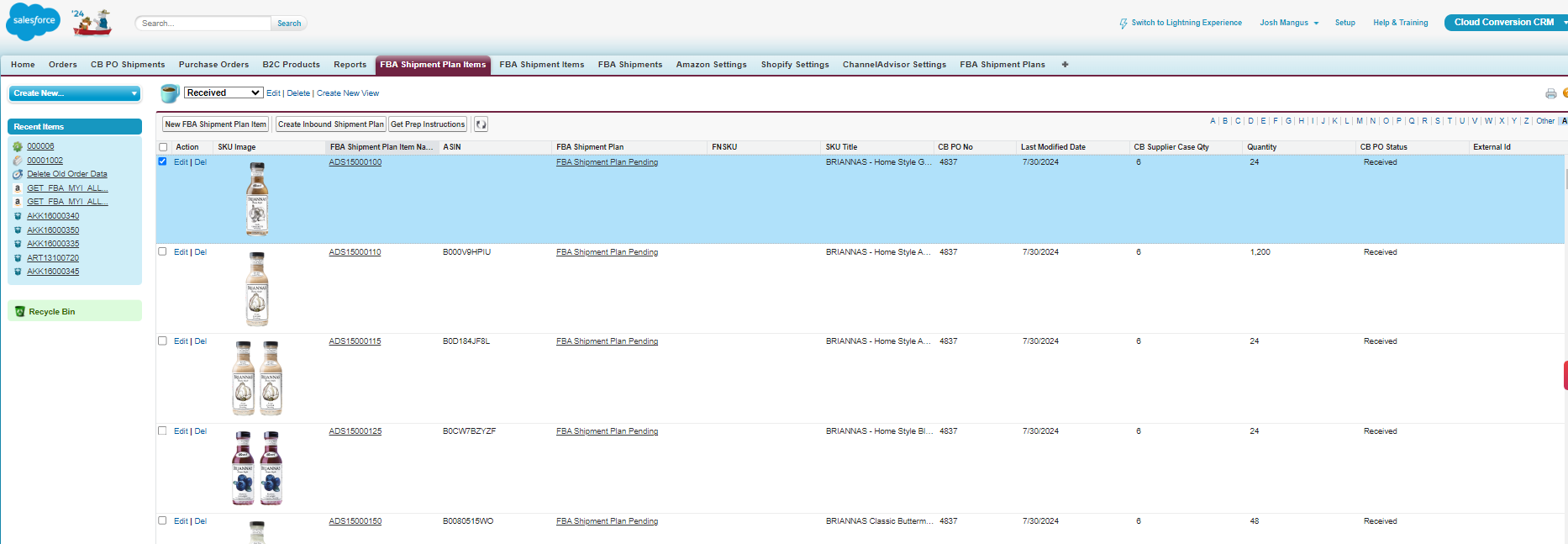
Task: Click the Get Prep Instructions button
Action: tap(428, 124)
